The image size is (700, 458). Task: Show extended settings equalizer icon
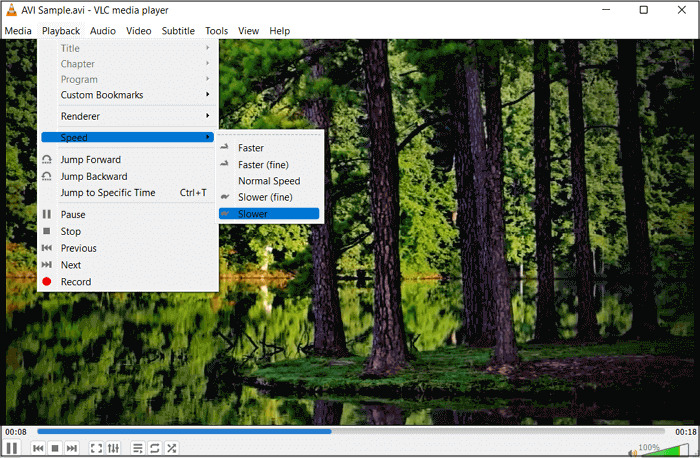point(113,448)
